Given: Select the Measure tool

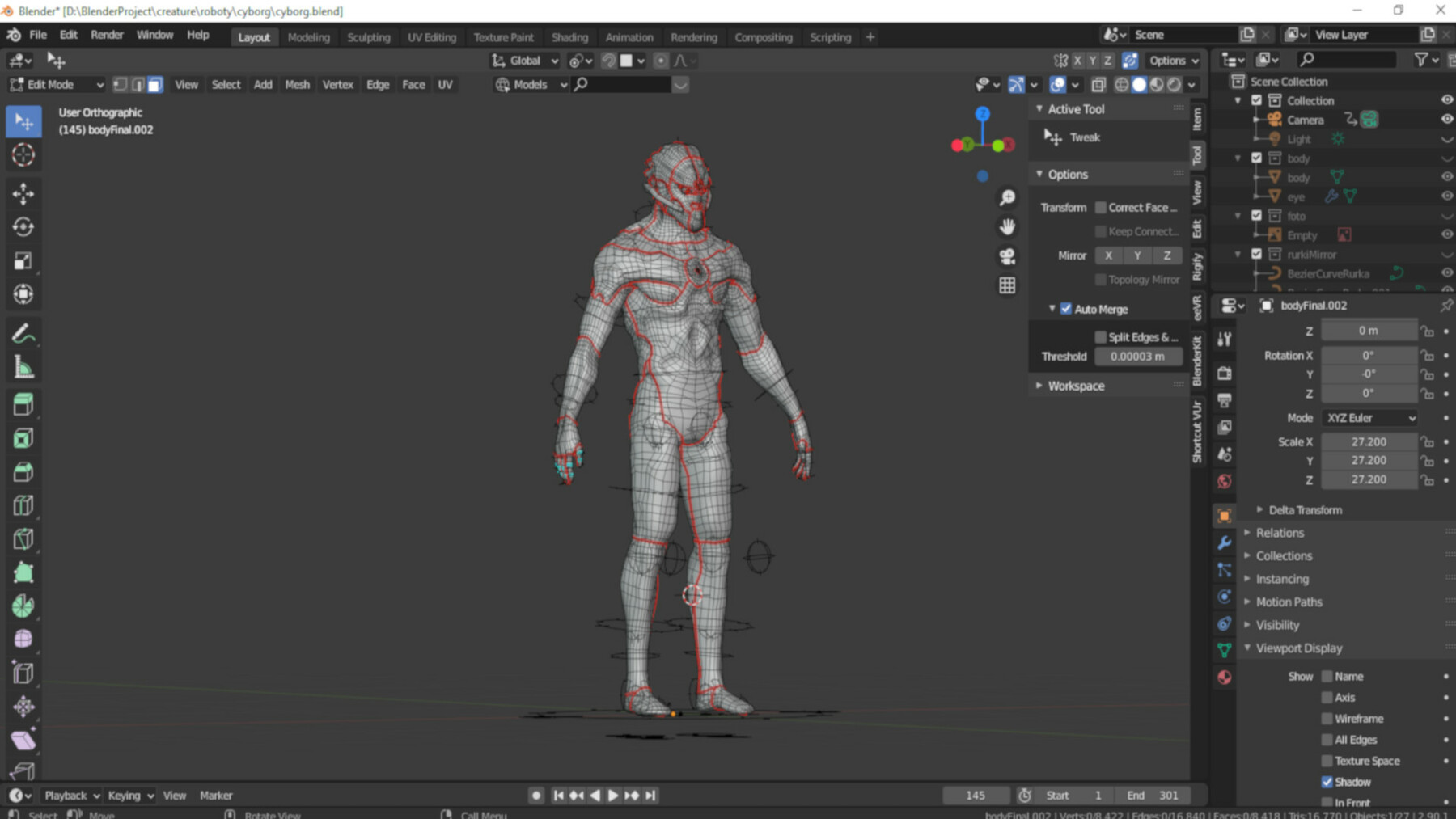Looking at the screenshot, I should (23, 365).
